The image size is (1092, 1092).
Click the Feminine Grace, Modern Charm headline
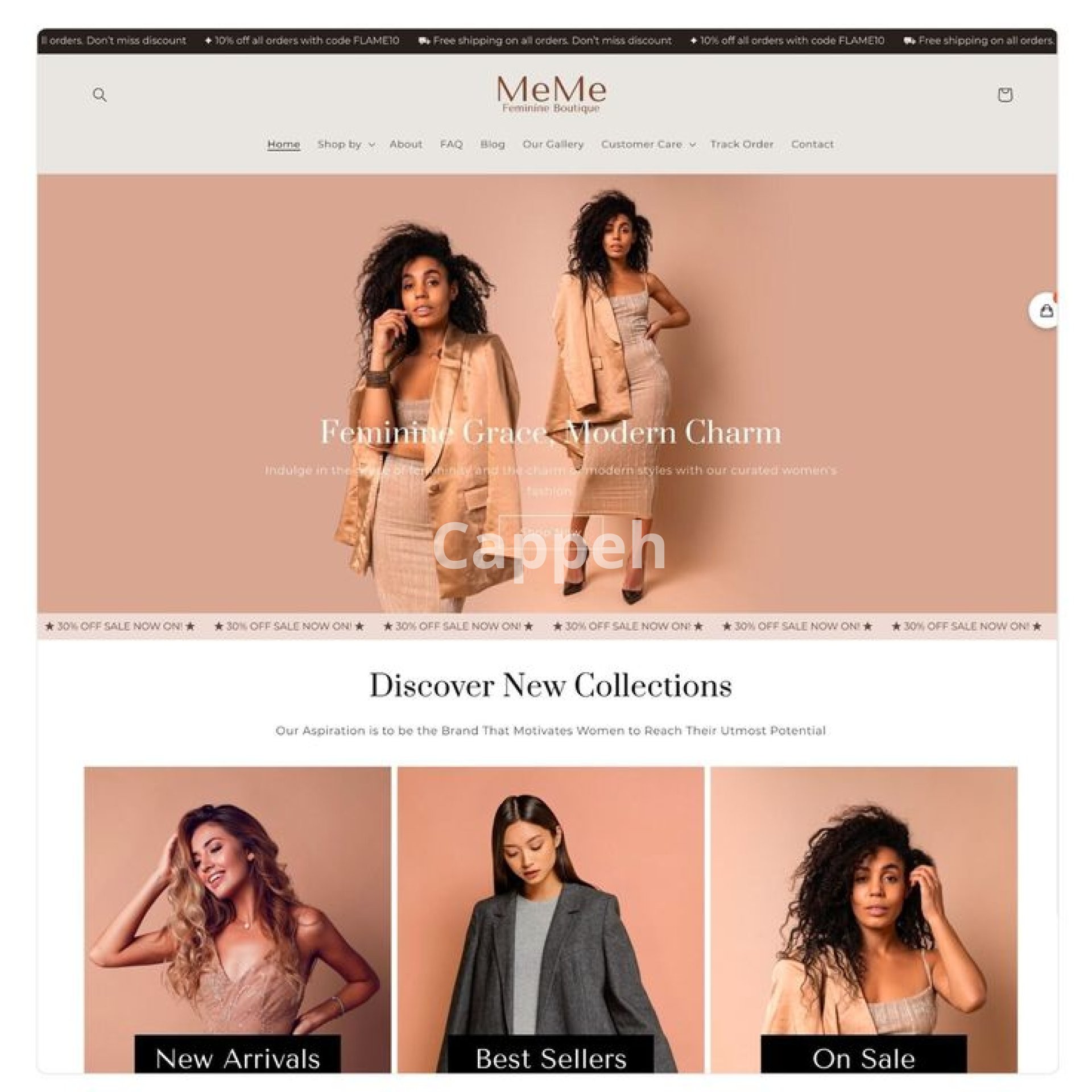point(551,432)
